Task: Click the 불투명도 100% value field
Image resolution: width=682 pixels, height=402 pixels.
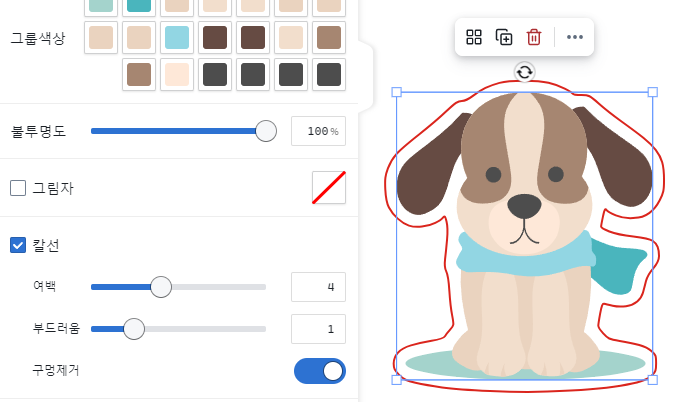Action: [x=317, y=131]
